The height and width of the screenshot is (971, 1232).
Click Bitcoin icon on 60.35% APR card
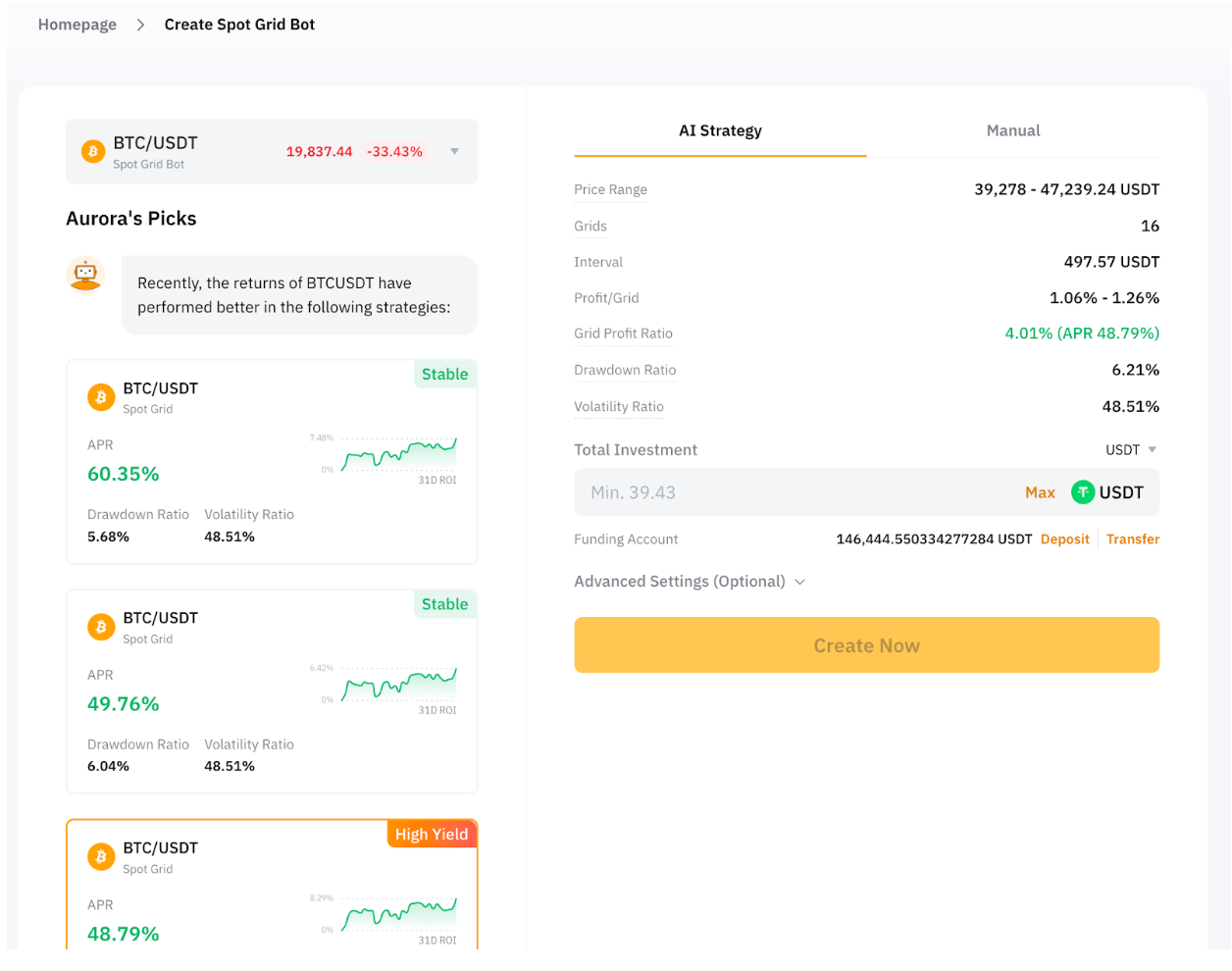[101, 397]
